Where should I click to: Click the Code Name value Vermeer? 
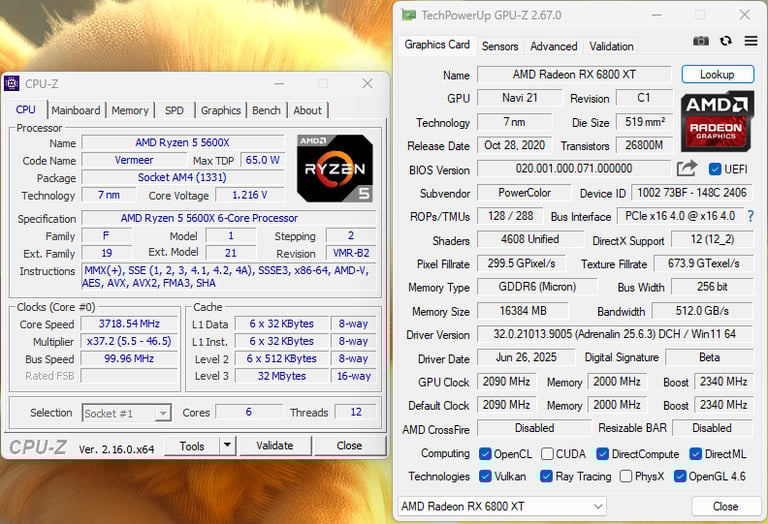(134, 160)
